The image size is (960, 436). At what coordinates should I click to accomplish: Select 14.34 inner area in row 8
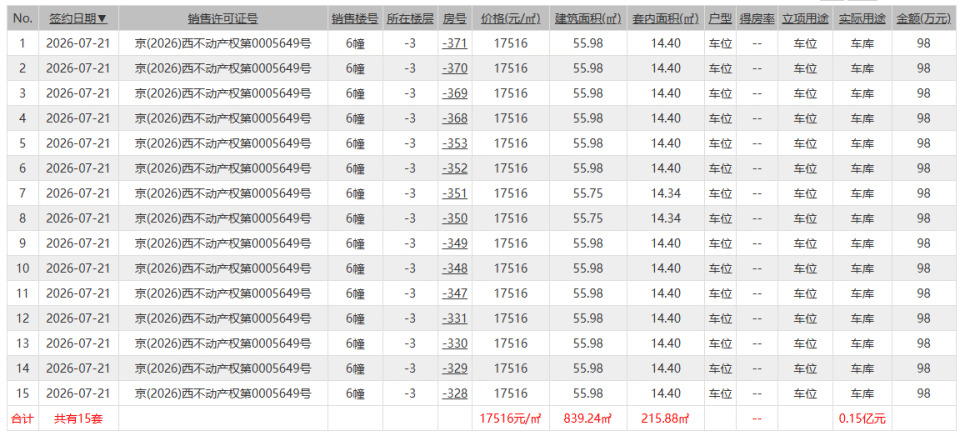pyautogui.click(x=666, y=219)
